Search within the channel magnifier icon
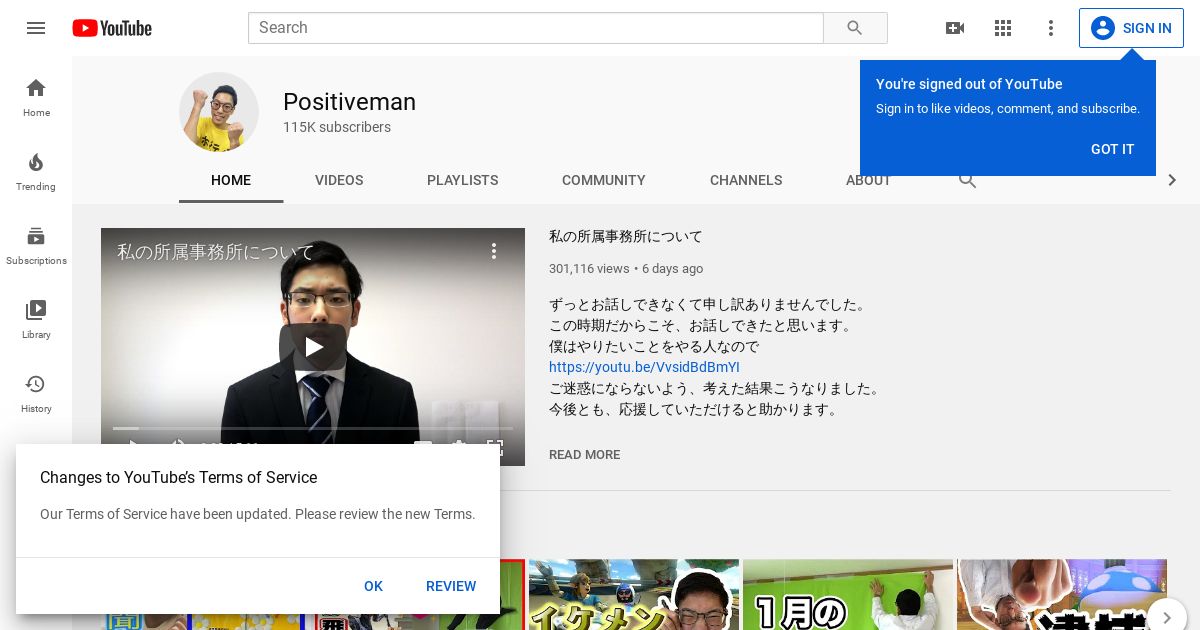The height and width of the screenshot is (630, 1200). pyautogui.click(x=967, y=181)
